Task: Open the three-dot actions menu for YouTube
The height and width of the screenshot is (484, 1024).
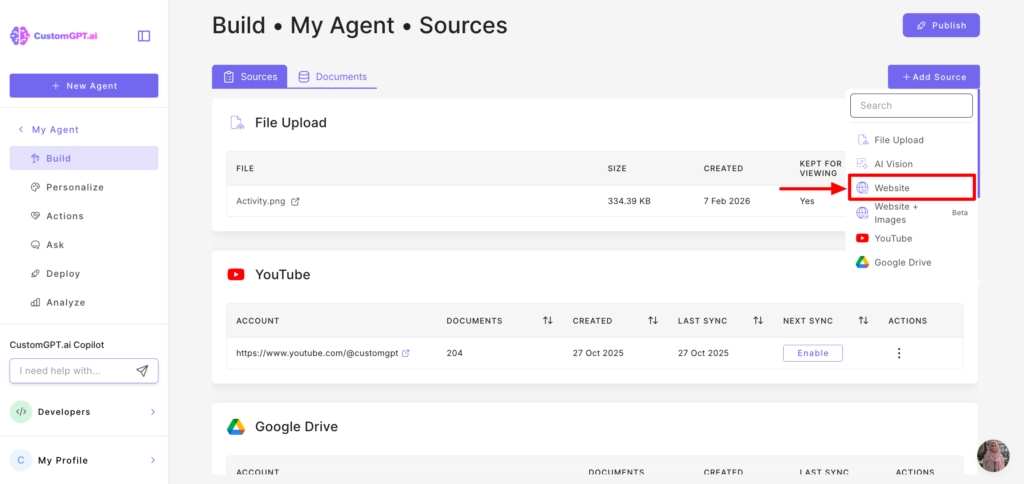Action: tap(899, 353)
